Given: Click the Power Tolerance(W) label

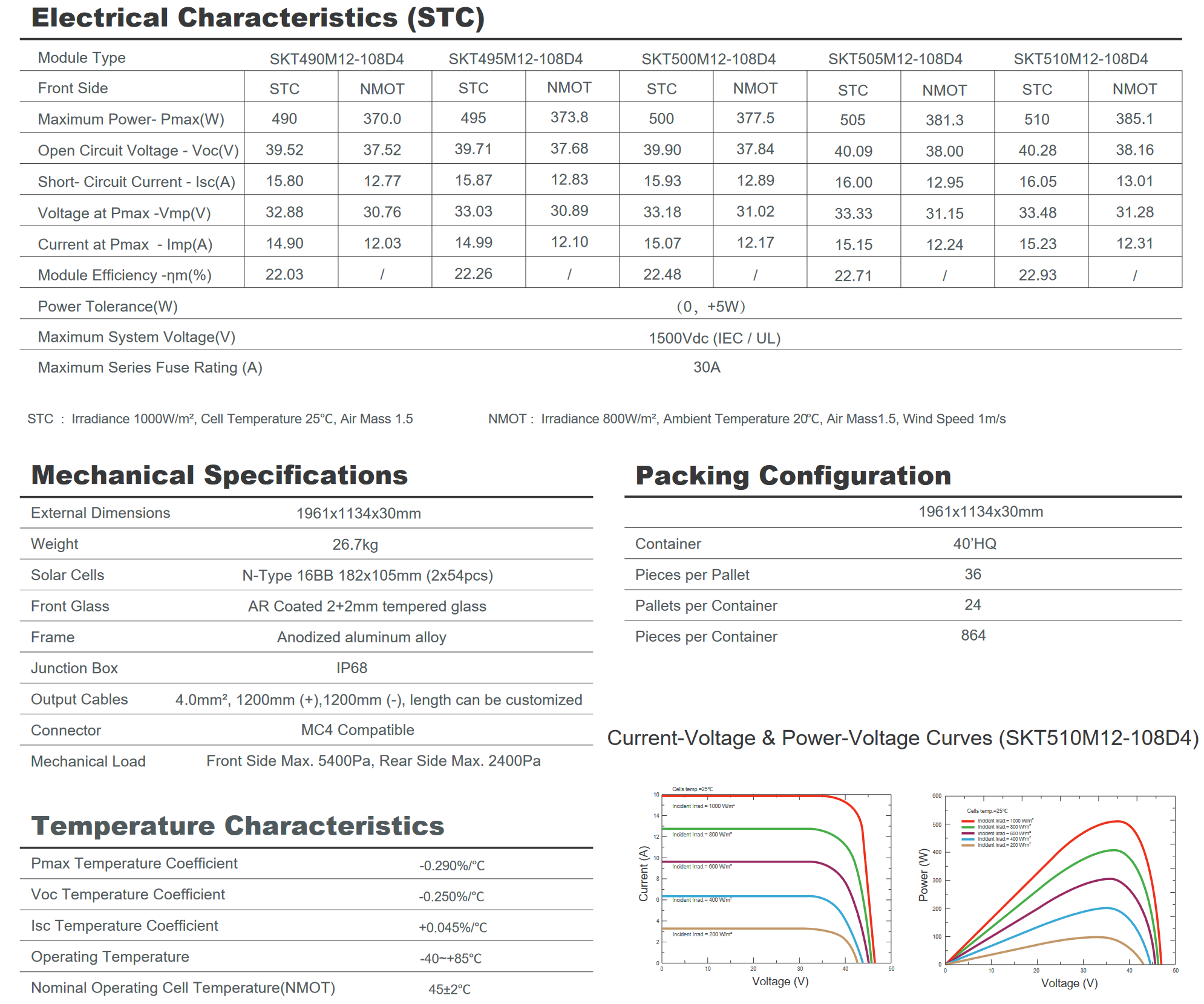Looking at the screenshot, I should point(108,307).
